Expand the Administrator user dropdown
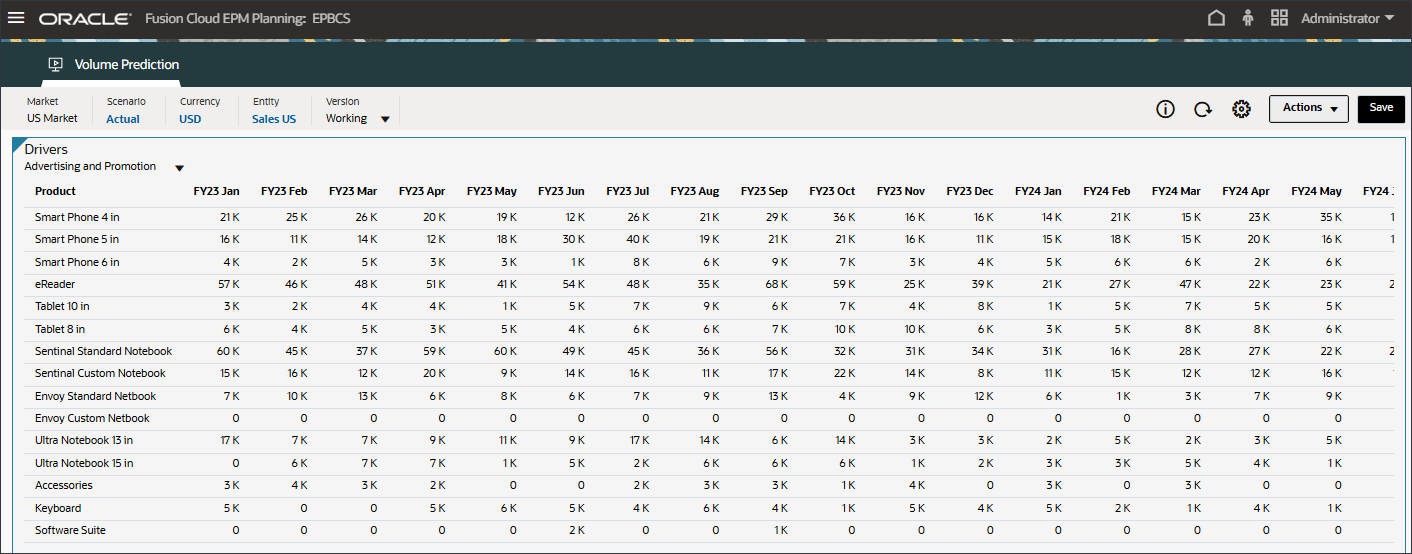Image resolution: width=1412 pixels, height=554 pixels. click(1347, 18)
